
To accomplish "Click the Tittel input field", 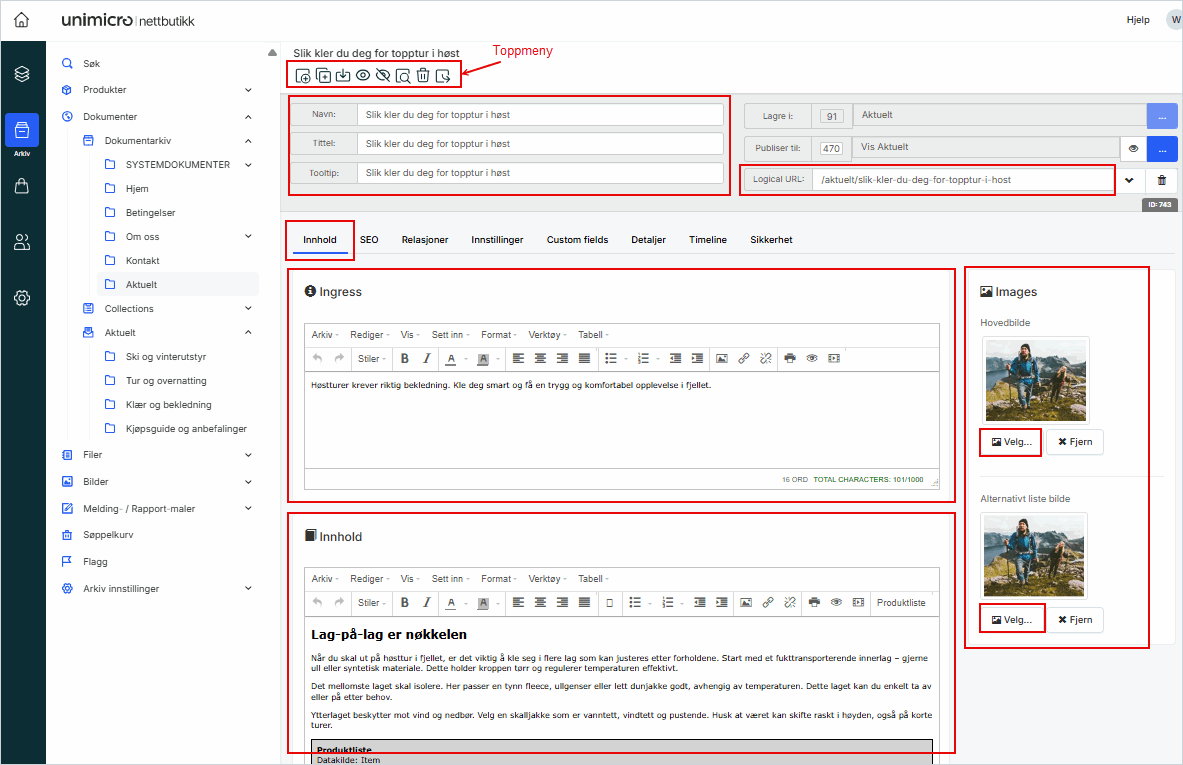I will (540, 144).
